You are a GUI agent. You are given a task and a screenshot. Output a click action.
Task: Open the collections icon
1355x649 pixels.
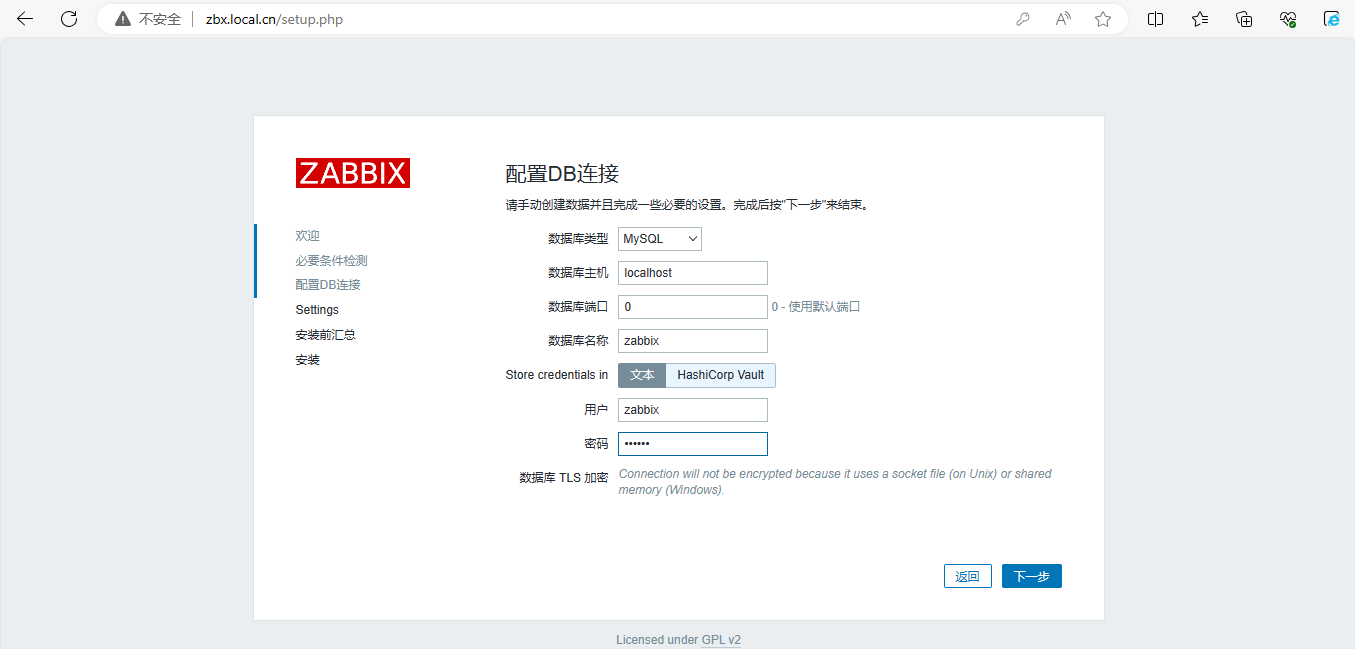pyautogui.click(x=1244, y=19)
